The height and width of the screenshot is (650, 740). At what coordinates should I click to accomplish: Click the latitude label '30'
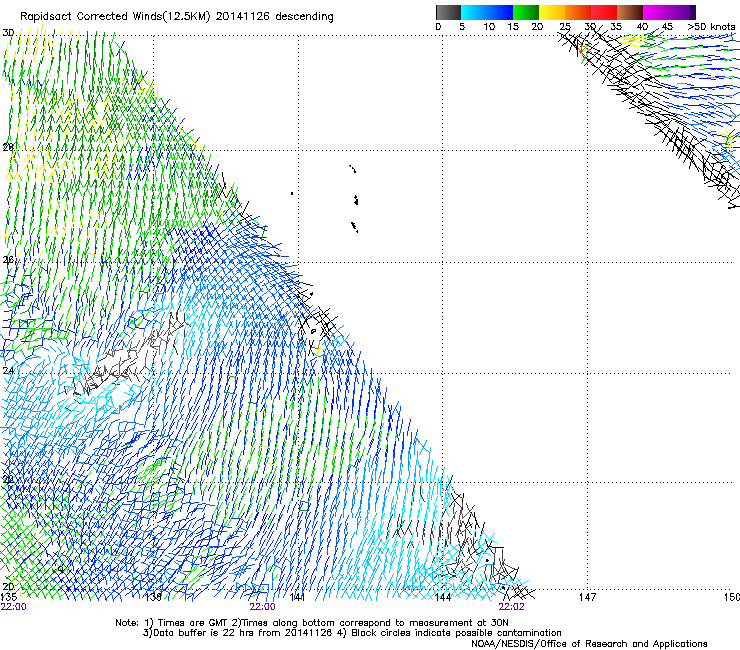click(8, 33)
